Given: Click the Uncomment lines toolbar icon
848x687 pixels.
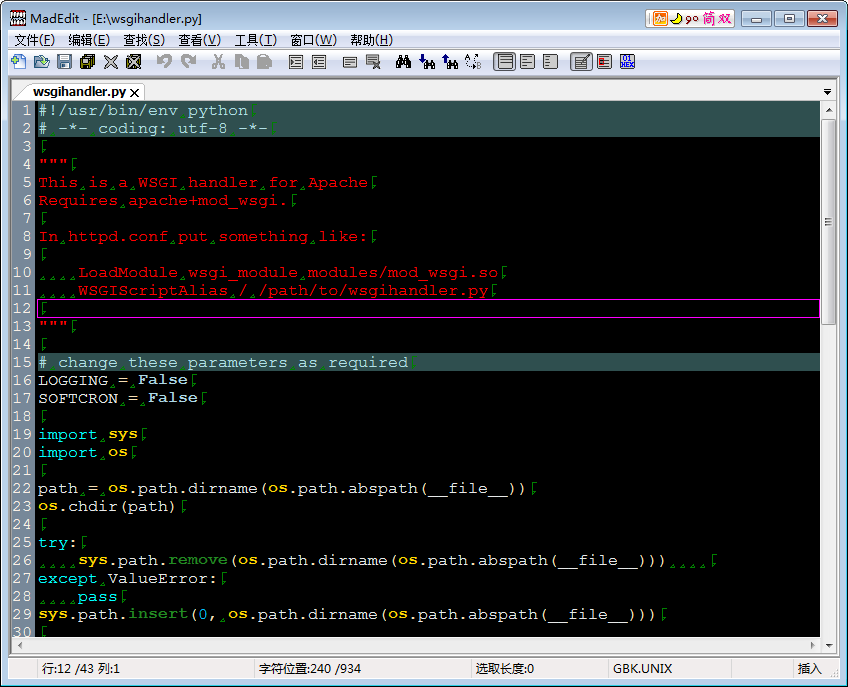Looking at the screenshot, I should coord(373,62).
